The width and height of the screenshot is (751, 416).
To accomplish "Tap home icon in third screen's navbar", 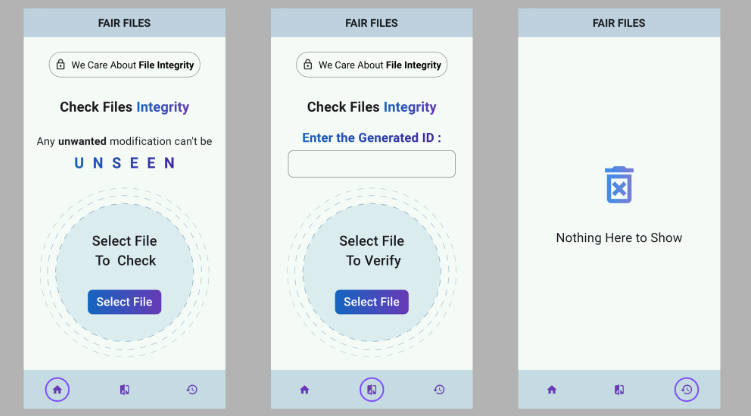I will (x=552, y=390).
